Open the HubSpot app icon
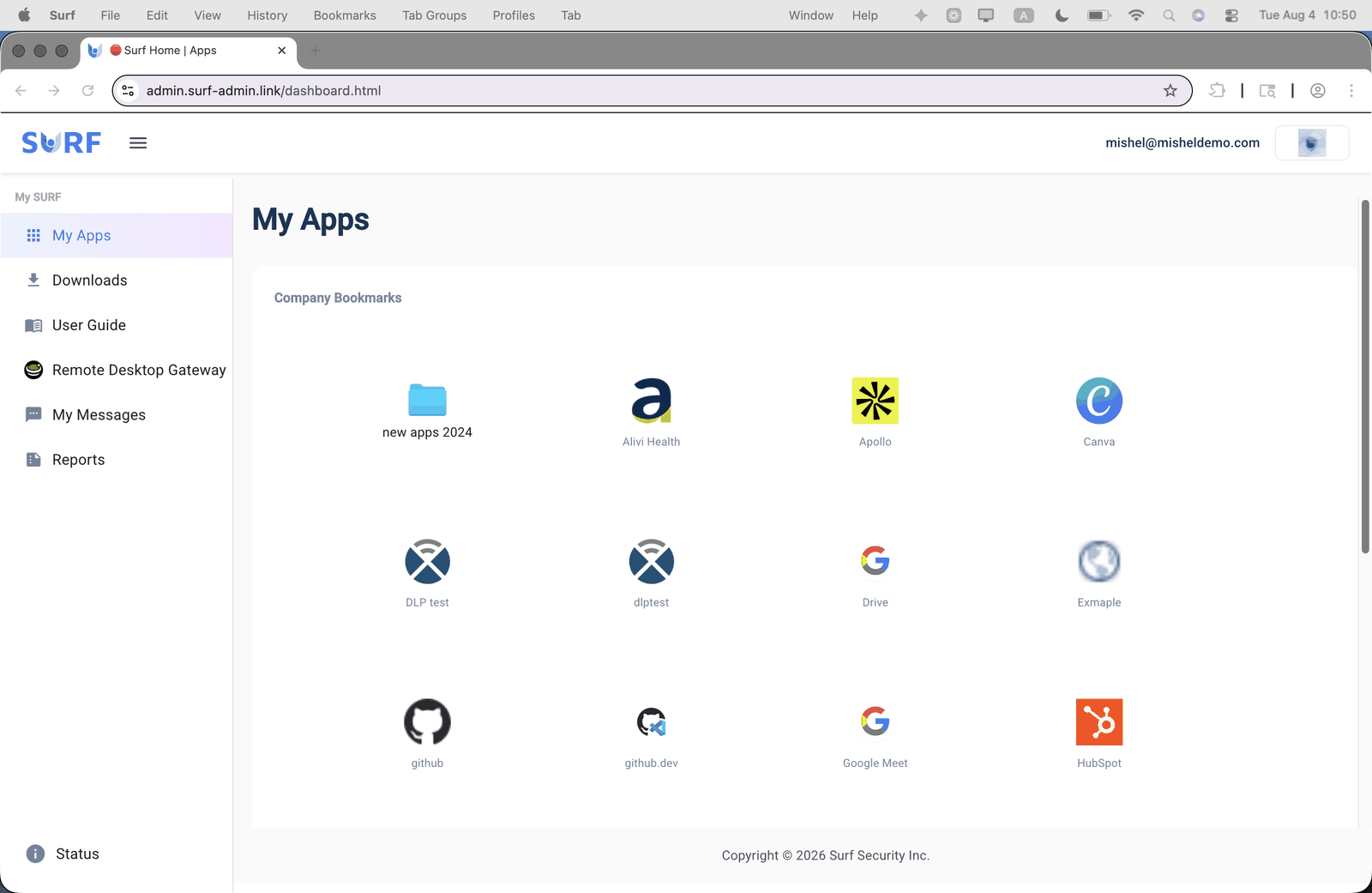The height and width of the screenshot is (893, 1372). [x=1099, y=722]
